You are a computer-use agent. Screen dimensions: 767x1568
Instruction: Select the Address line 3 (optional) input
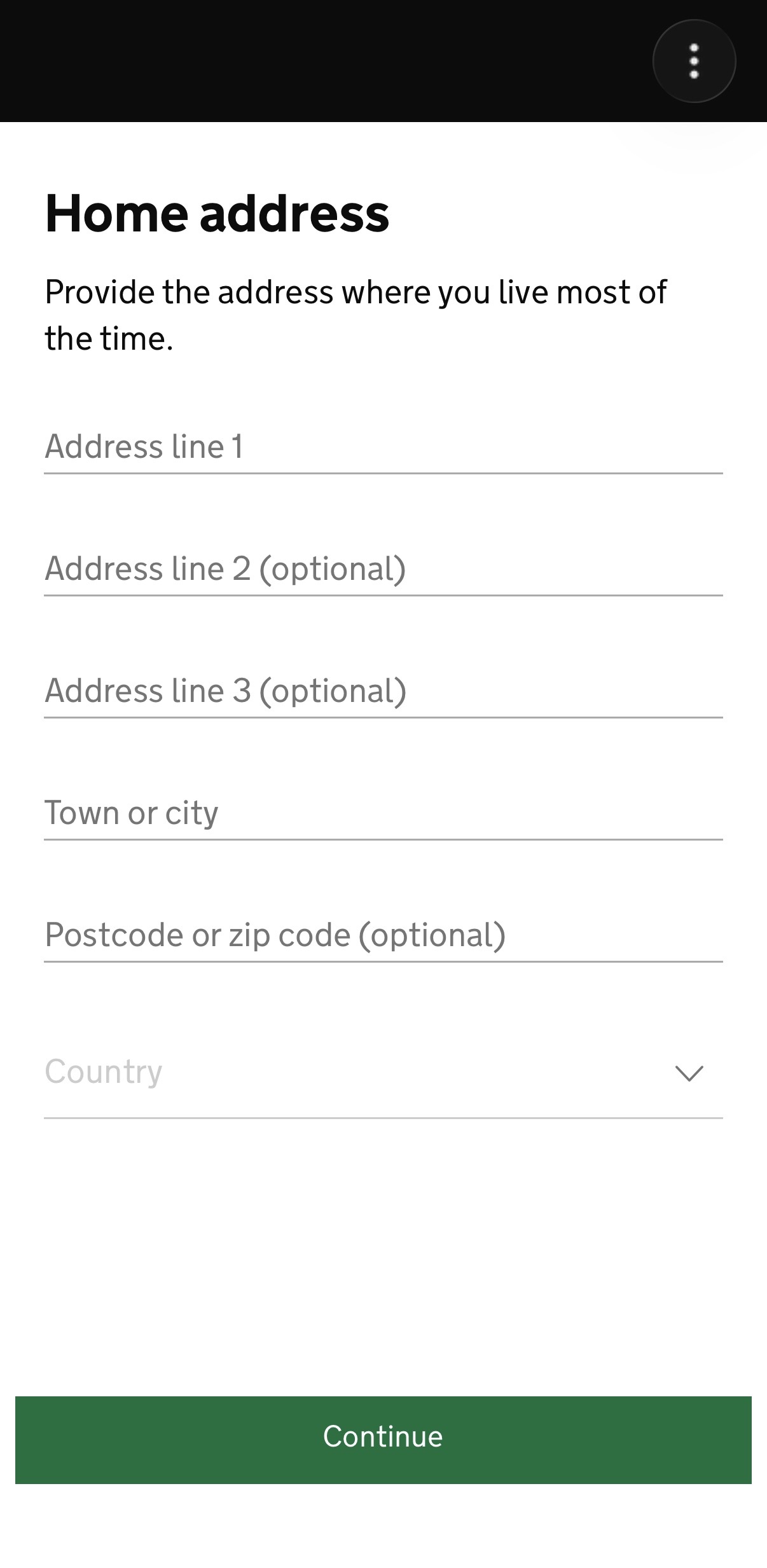click(x=383, y=691)
